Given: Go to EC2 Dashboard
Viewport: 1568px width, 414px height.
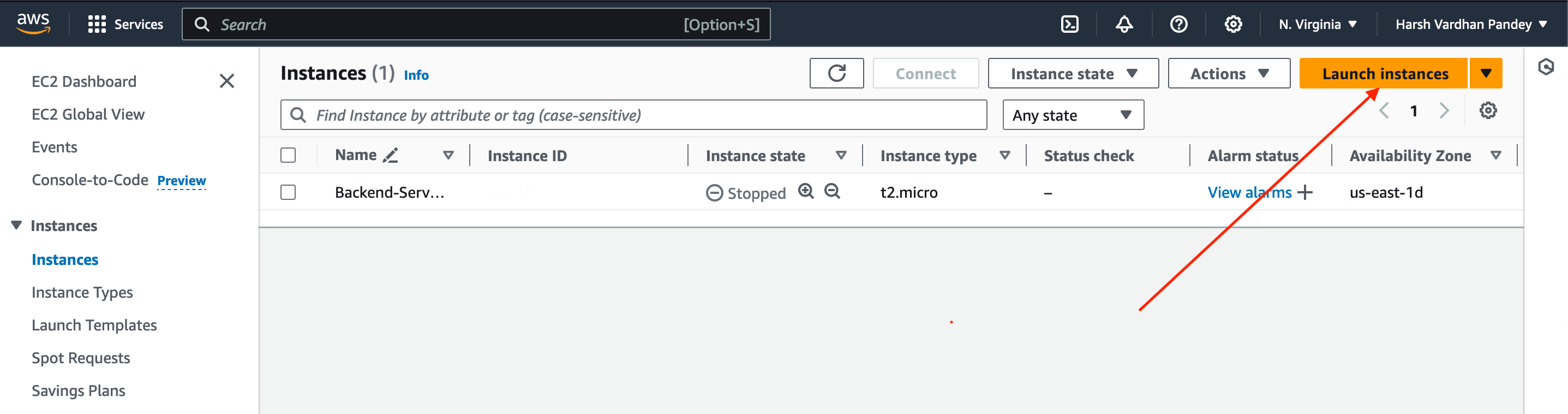Looking at the screenshot, I should [x=84, y=82].
